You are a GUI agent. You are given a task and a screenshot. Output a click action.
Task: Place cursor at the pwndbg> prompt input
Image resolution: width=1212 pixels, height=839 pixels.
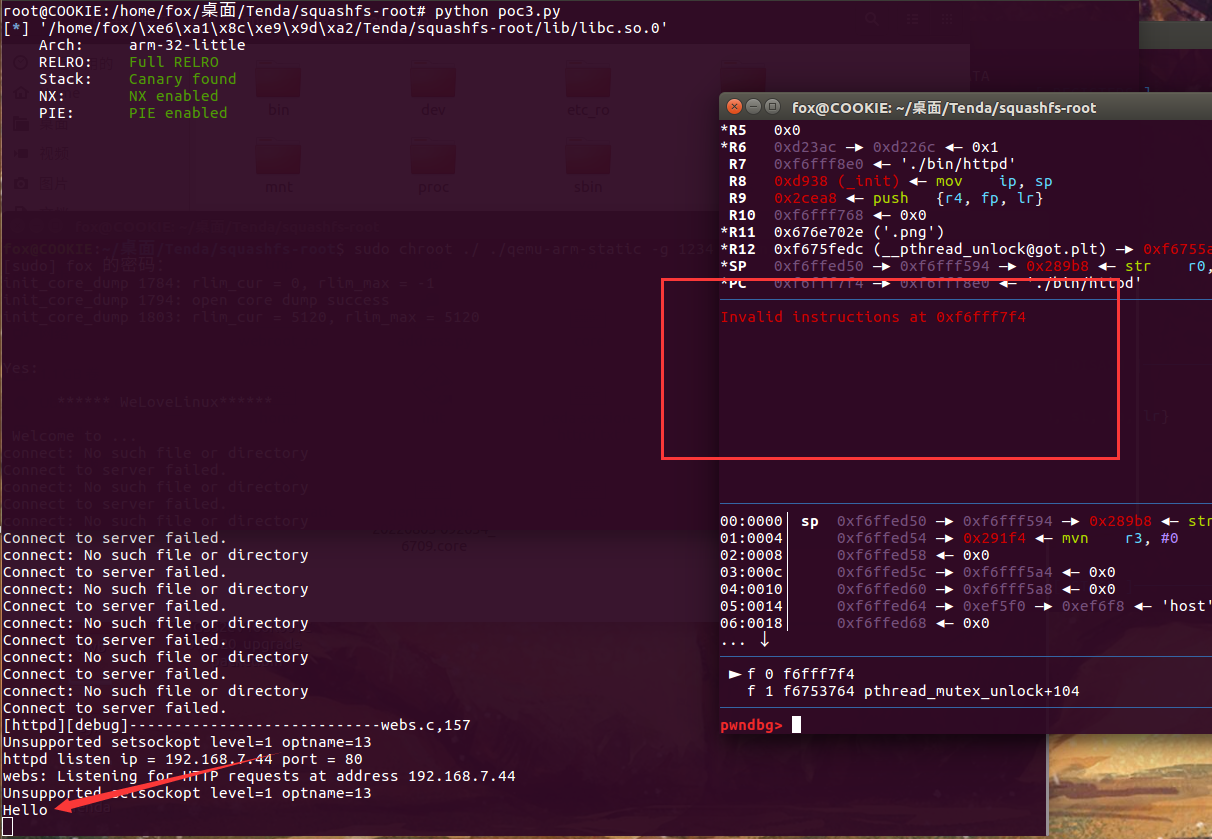pyautogui.click(x=797, y=725)
